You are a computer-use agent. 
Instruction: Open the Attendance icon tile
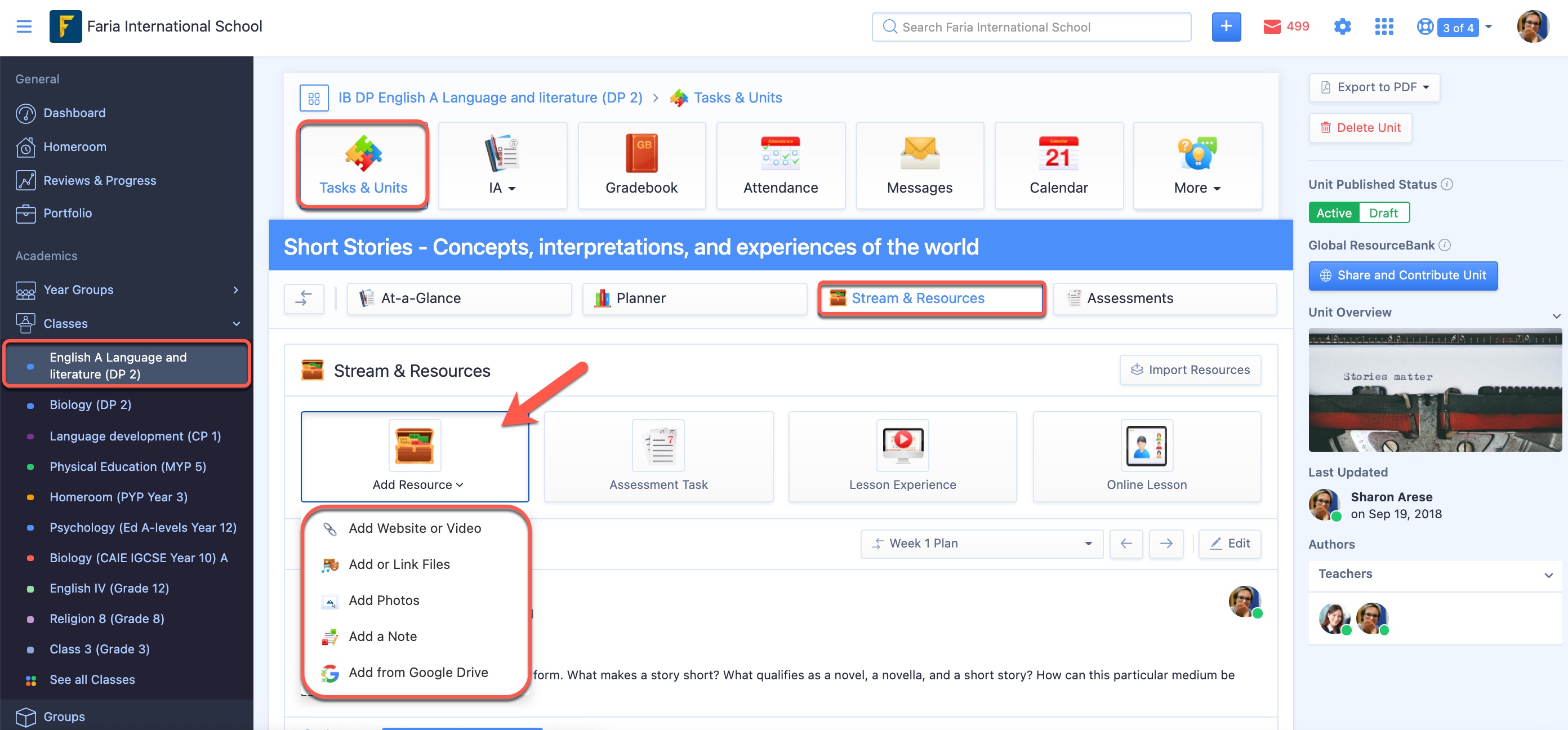[x=781, y=165]
